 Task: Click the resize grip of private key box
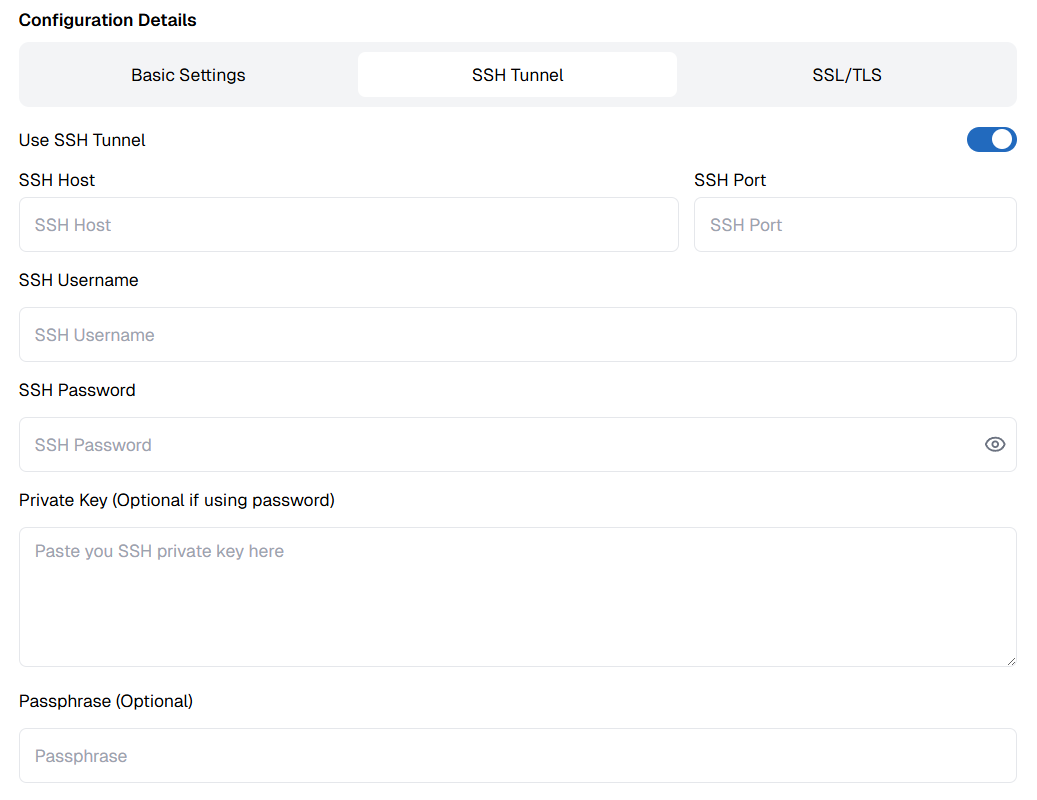coord(1010,658)
